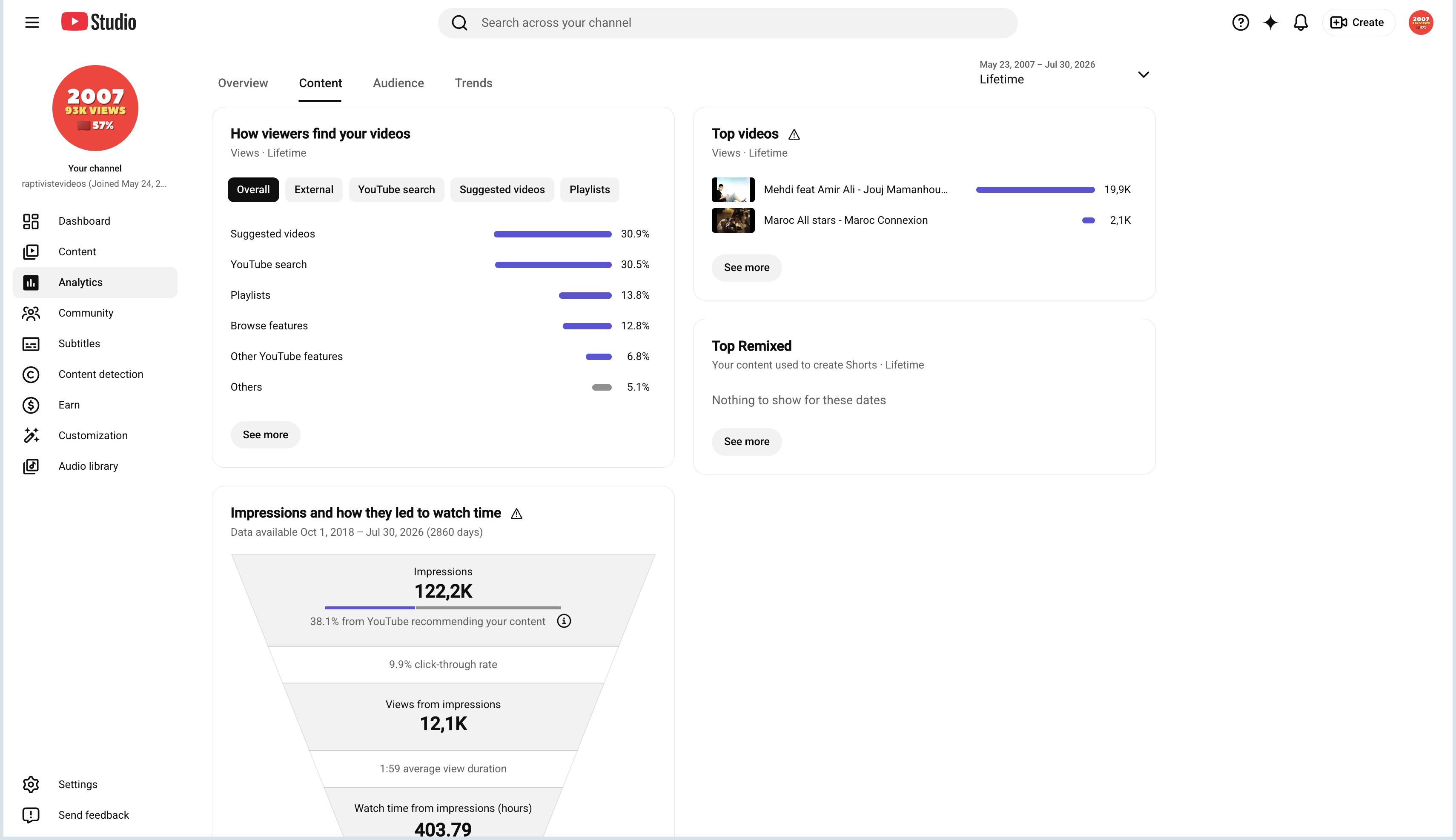The image size is (1456, 840).
Task: Open the hamburger navigation menu
Action: click(x=32, y=23)
